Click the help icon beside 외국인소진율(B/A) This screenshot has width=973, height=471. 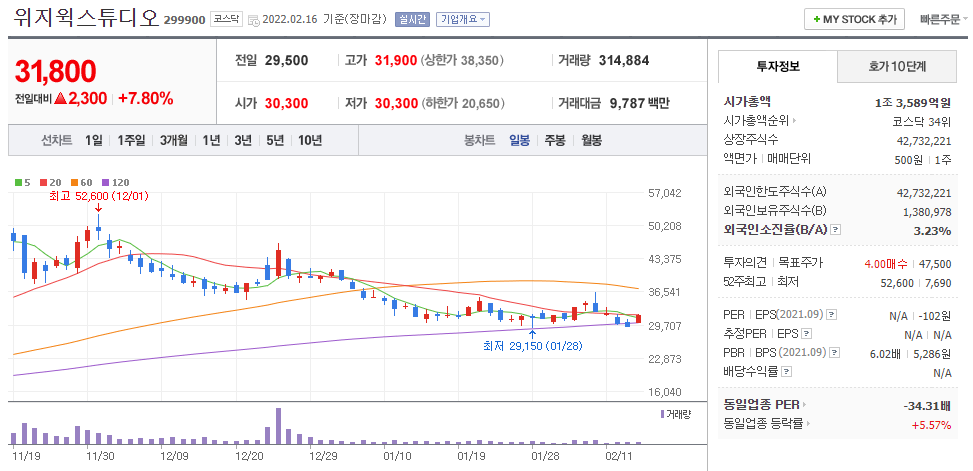pyautogui.click(x=836, y=230)
